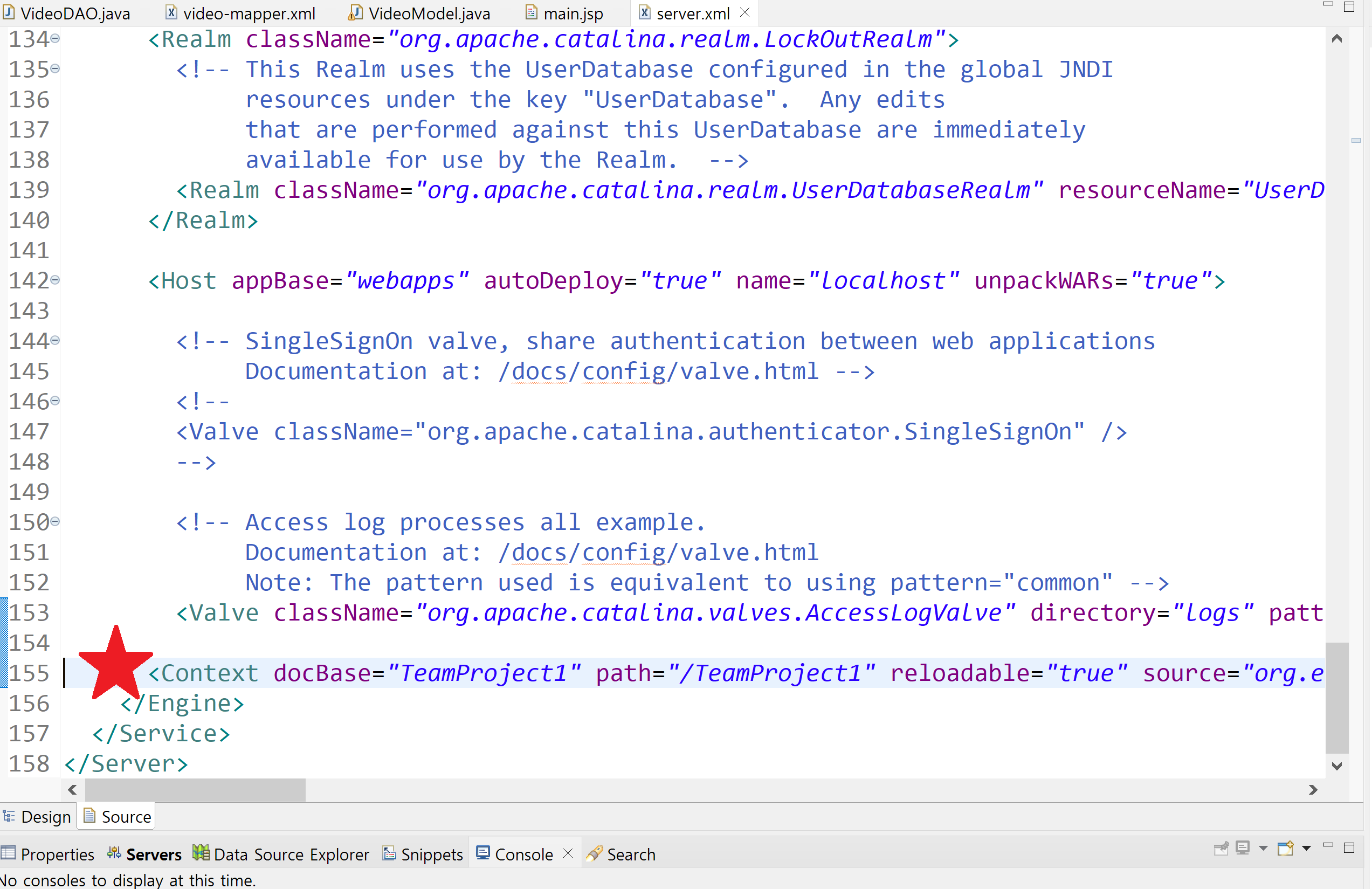Open the Display Selected Console dropdown arrow
Image resolution: width=1372 pixels, height=889 pixels.
pyautogui.click(x=1264, y=848)
